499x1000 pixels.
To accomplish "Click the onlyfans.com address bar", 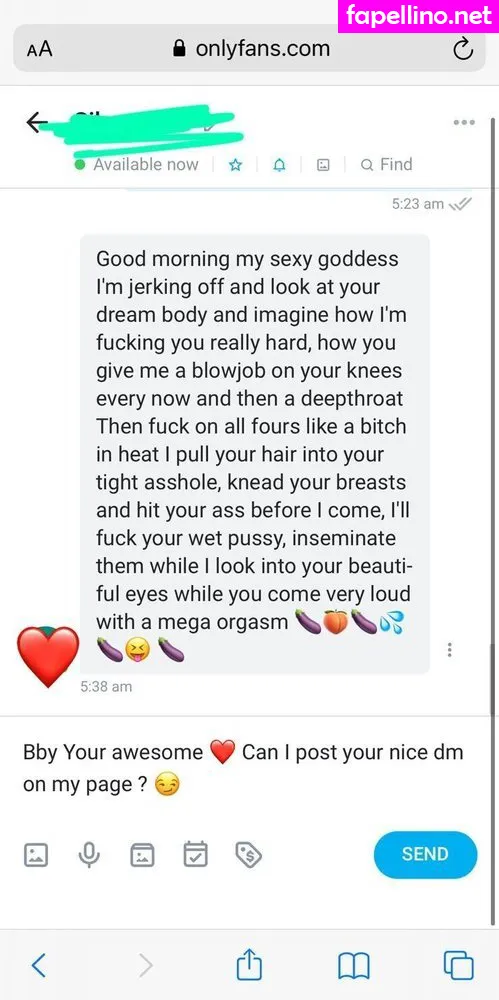I will pos(250,48).
